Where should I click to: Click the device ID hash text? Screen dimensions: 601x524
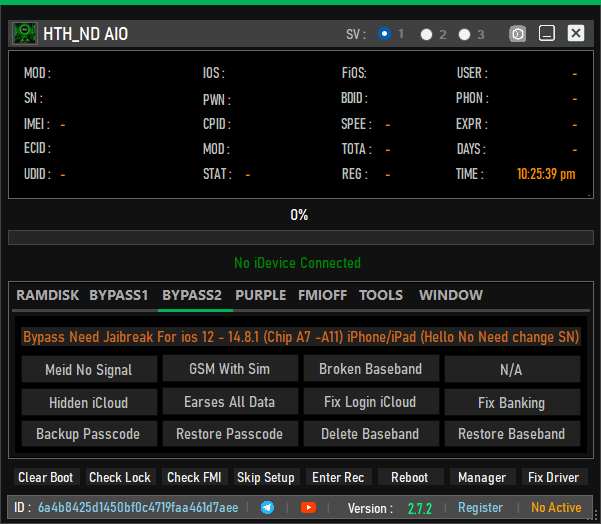point(138,508)
